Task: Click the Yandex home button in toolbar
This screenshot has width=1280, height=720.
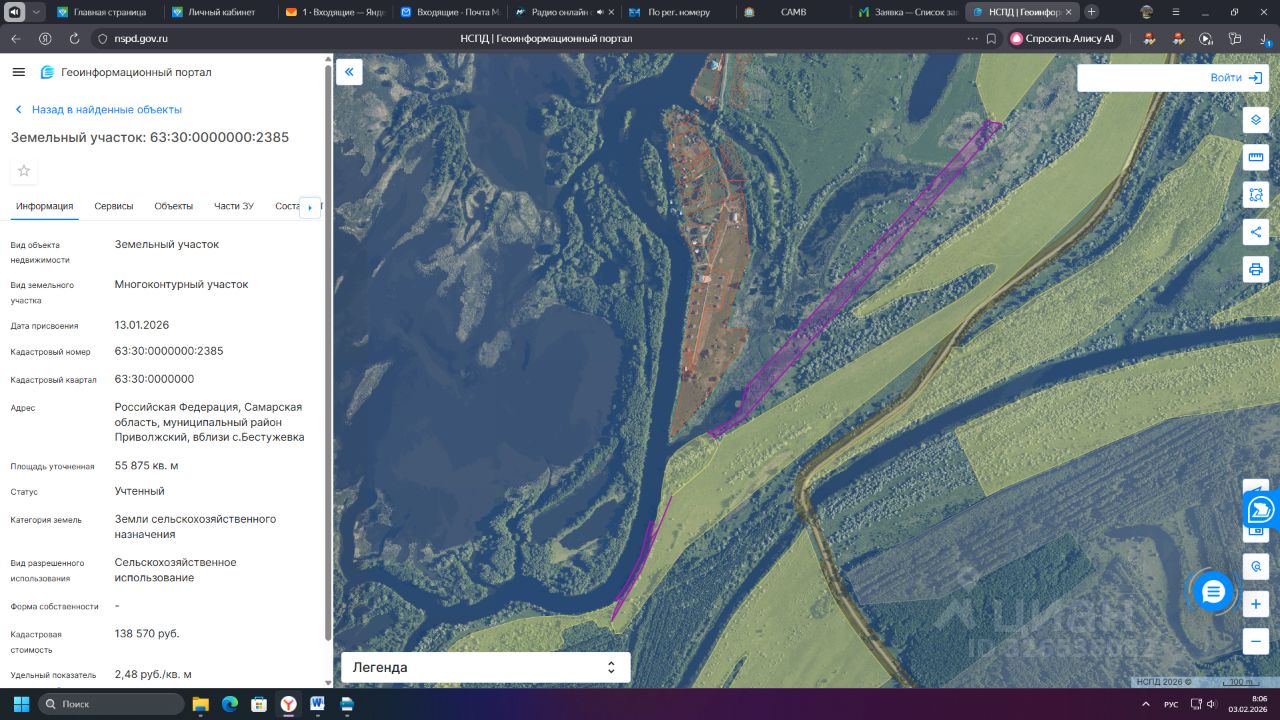Action: pos(45,38)
